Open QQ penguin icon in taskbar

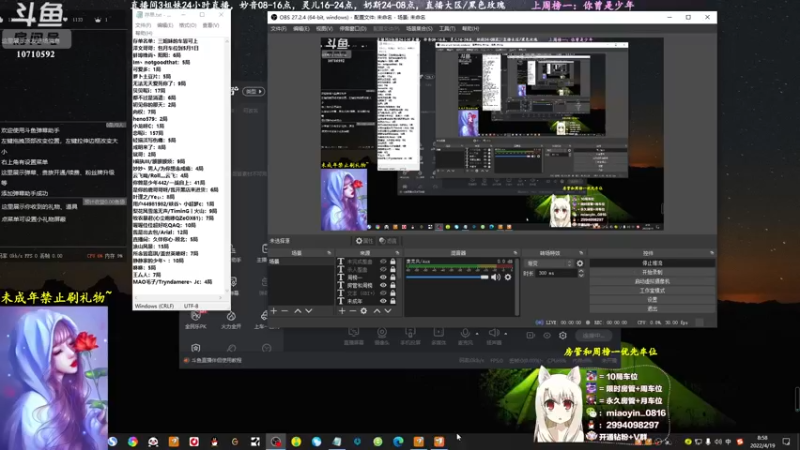coord(214,441)
